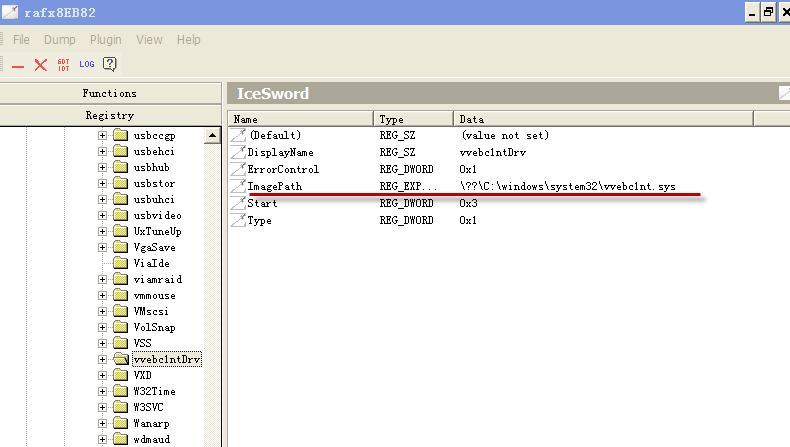
Task: Click the usbuhci folder icon
Action: [x=120, y=199]
